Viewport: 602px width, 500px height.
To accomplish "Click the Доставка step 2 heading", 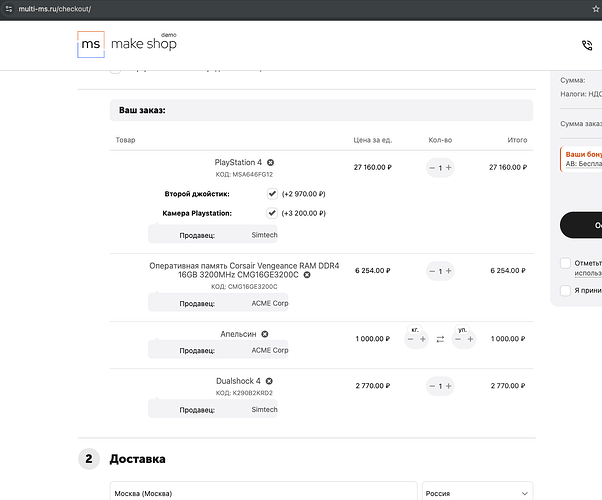I will tap(137, 459).
